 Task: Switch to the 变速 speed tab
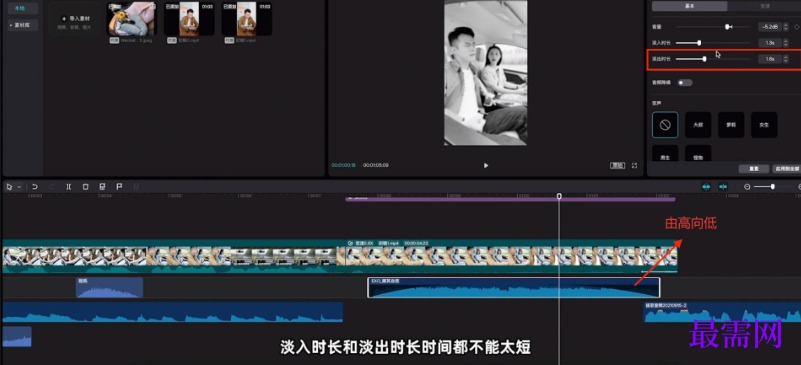pos(764,6)
